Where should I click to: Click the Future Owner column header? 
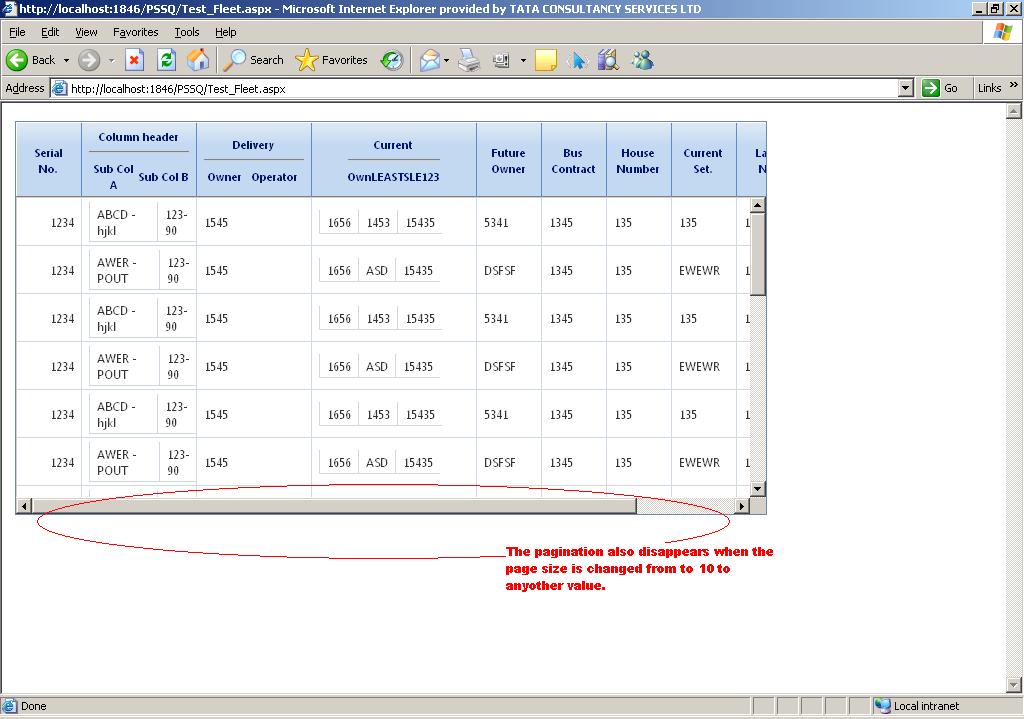pos(508,161)
